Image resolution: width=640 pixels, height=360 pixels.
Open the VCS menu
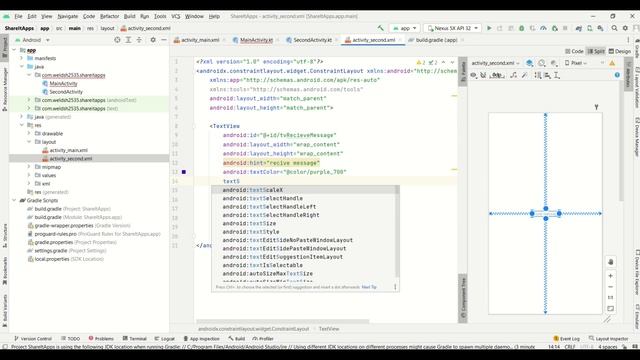click(x=176, y=16)
